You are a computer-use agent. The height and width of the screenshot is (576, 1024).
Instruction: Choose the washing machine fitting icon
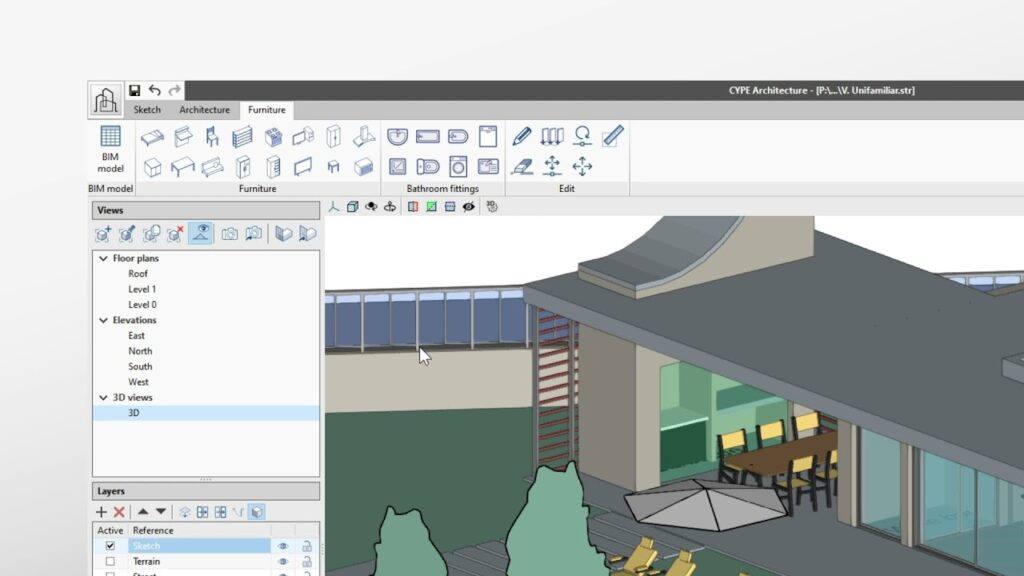click(x=458, y=167)
